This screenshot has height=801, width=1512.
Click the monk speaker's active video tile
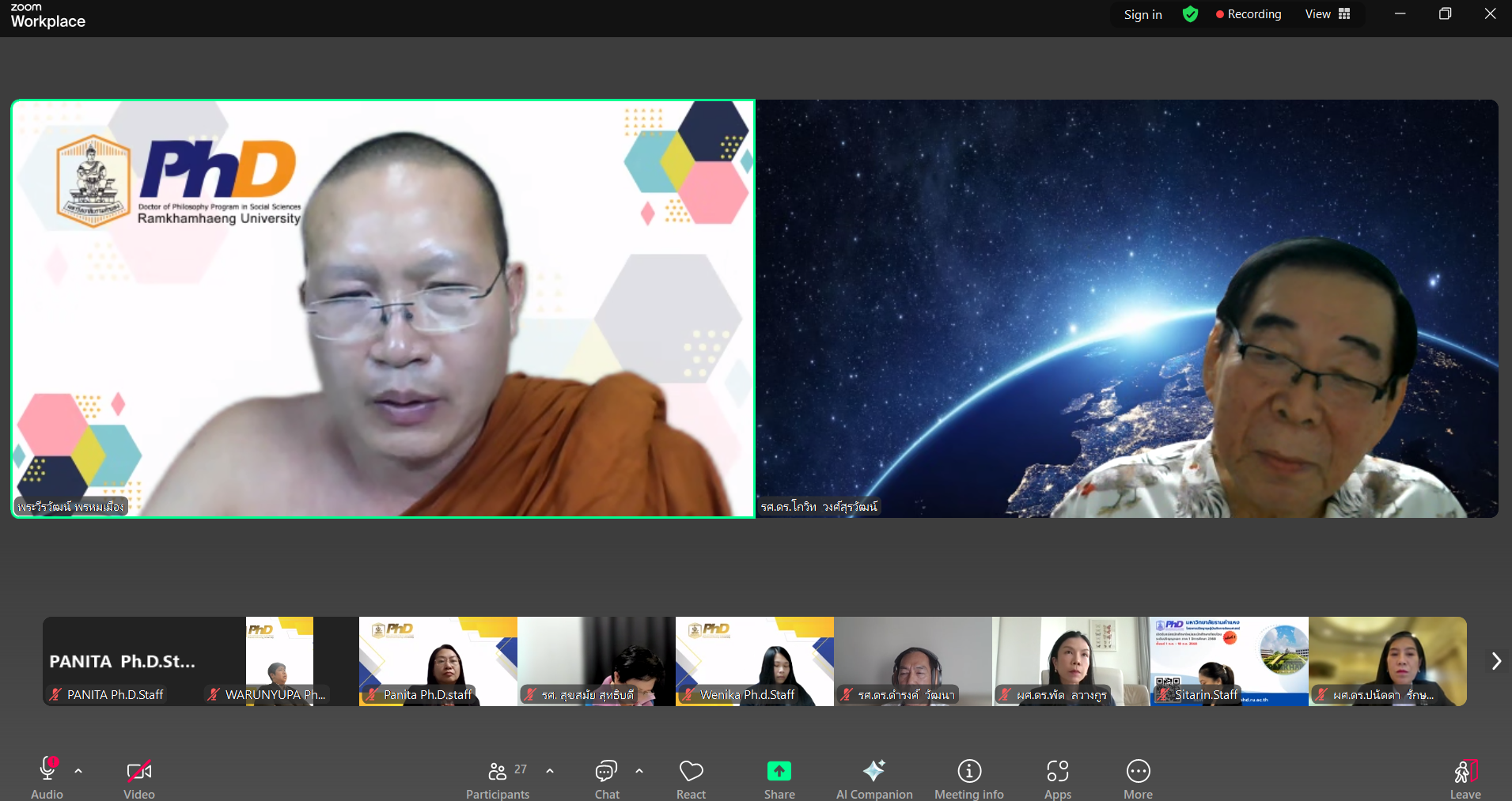(x=383, y=308)
